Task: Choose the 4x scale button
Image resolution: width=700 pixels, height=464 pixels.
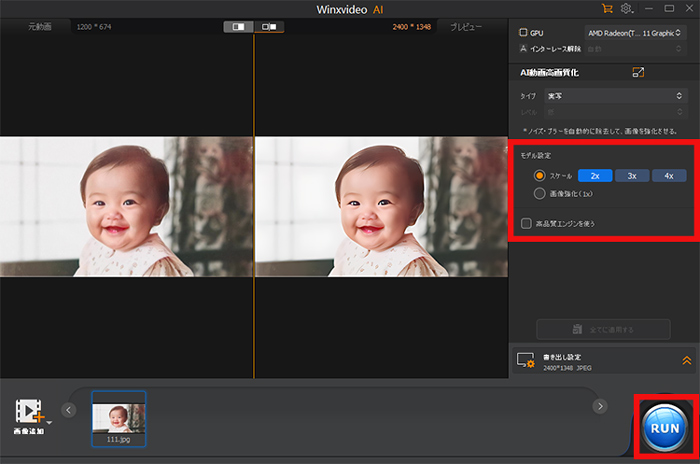Action: click(x=669, y=175)
